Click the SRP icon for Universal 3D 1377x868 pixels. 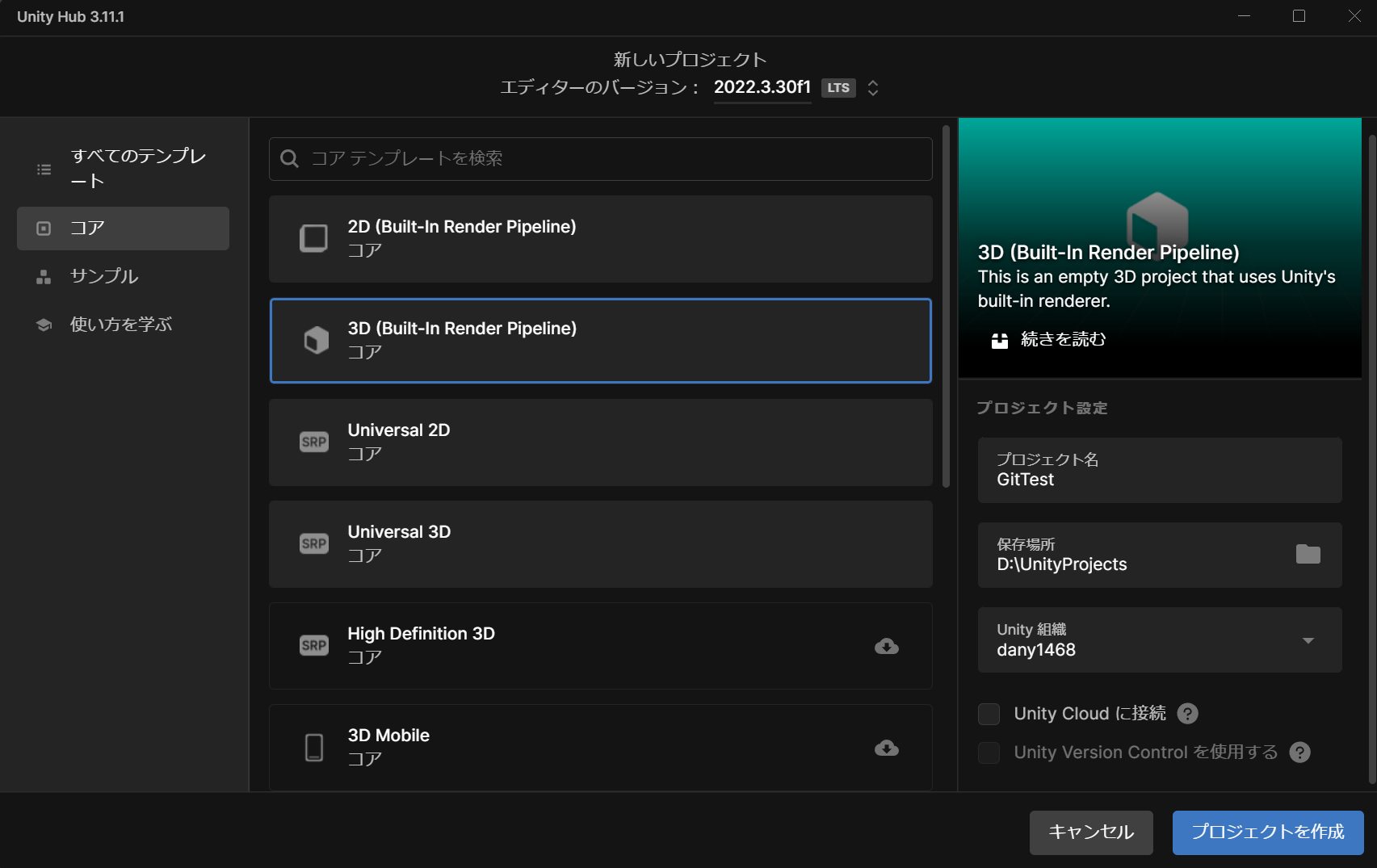point(314,543)
